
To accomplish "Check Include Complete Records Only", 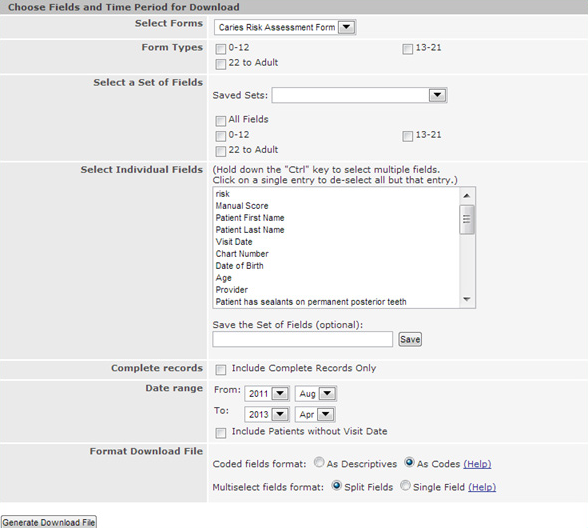I will (220, 370).
